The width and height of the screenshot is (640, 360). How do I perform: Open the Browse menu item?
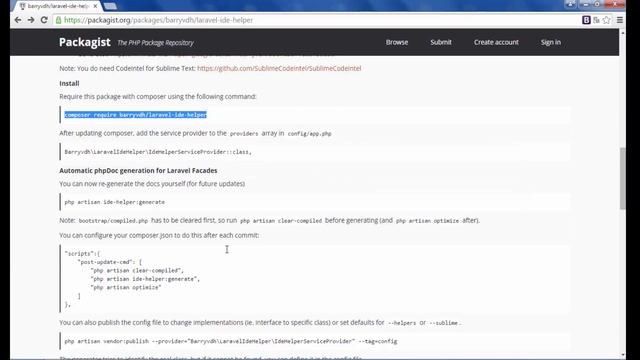click(x=397, y=42)
